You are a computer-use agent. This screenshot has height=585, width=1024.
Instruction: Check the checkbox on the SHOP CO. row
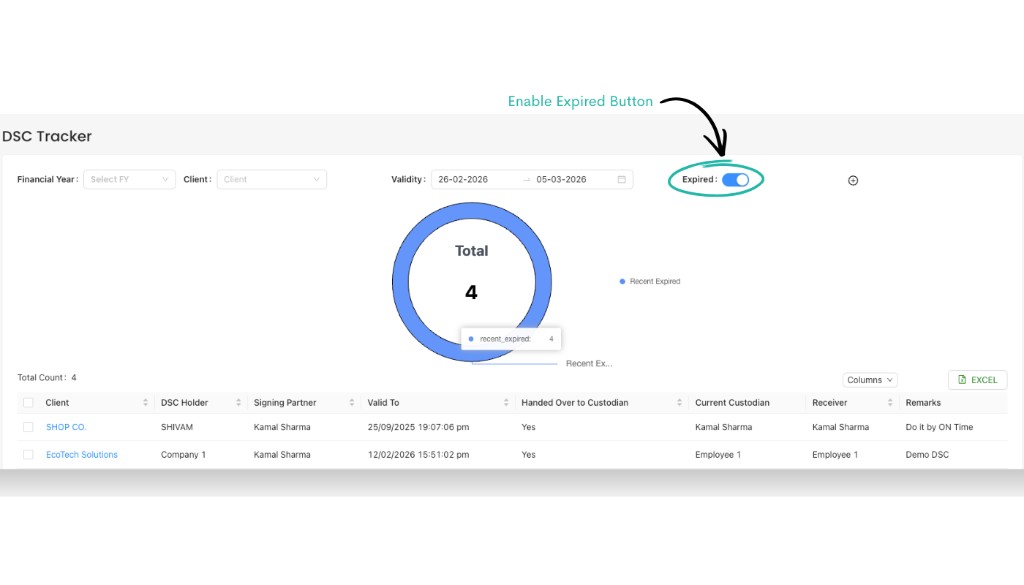tap(27, 427)
